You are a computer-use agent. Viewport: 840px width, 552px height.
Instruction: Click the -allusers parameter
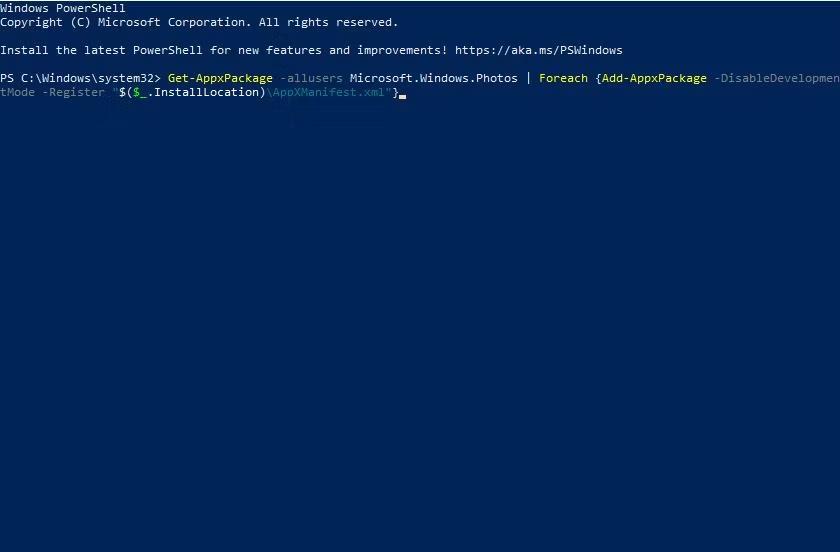[x=311, y=78]
